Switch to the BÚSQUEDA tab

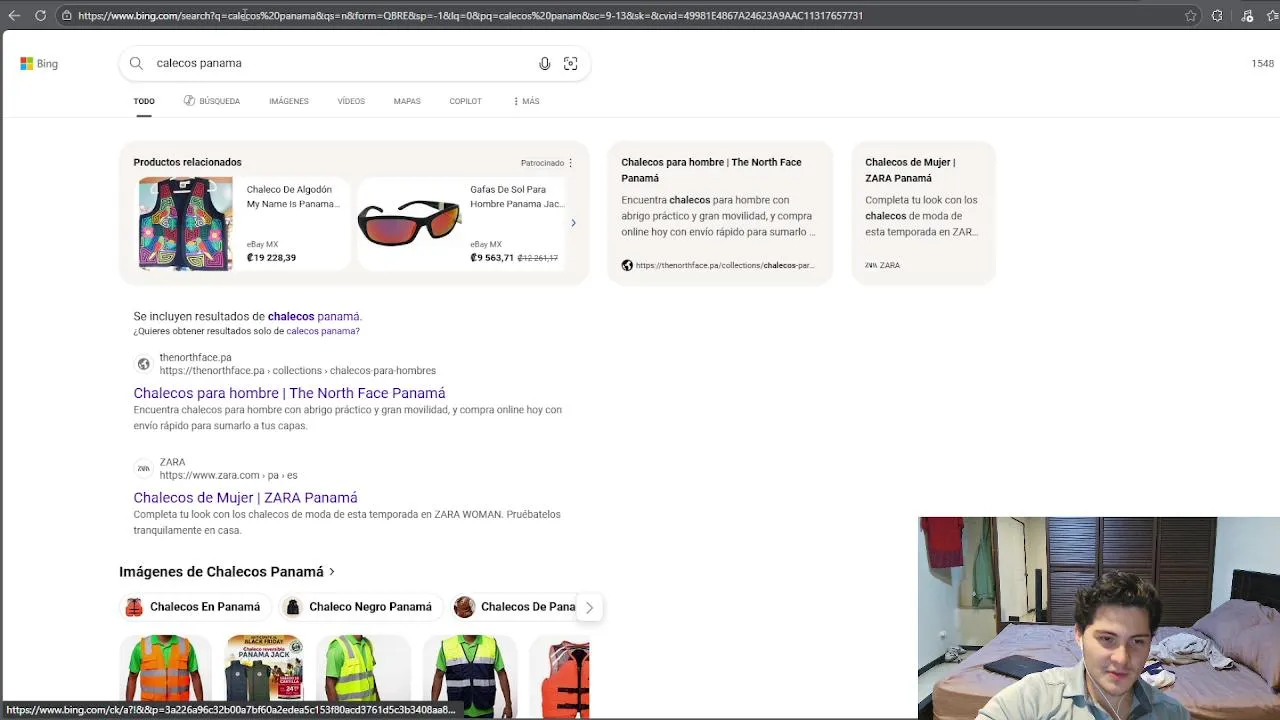click(211, 101)
